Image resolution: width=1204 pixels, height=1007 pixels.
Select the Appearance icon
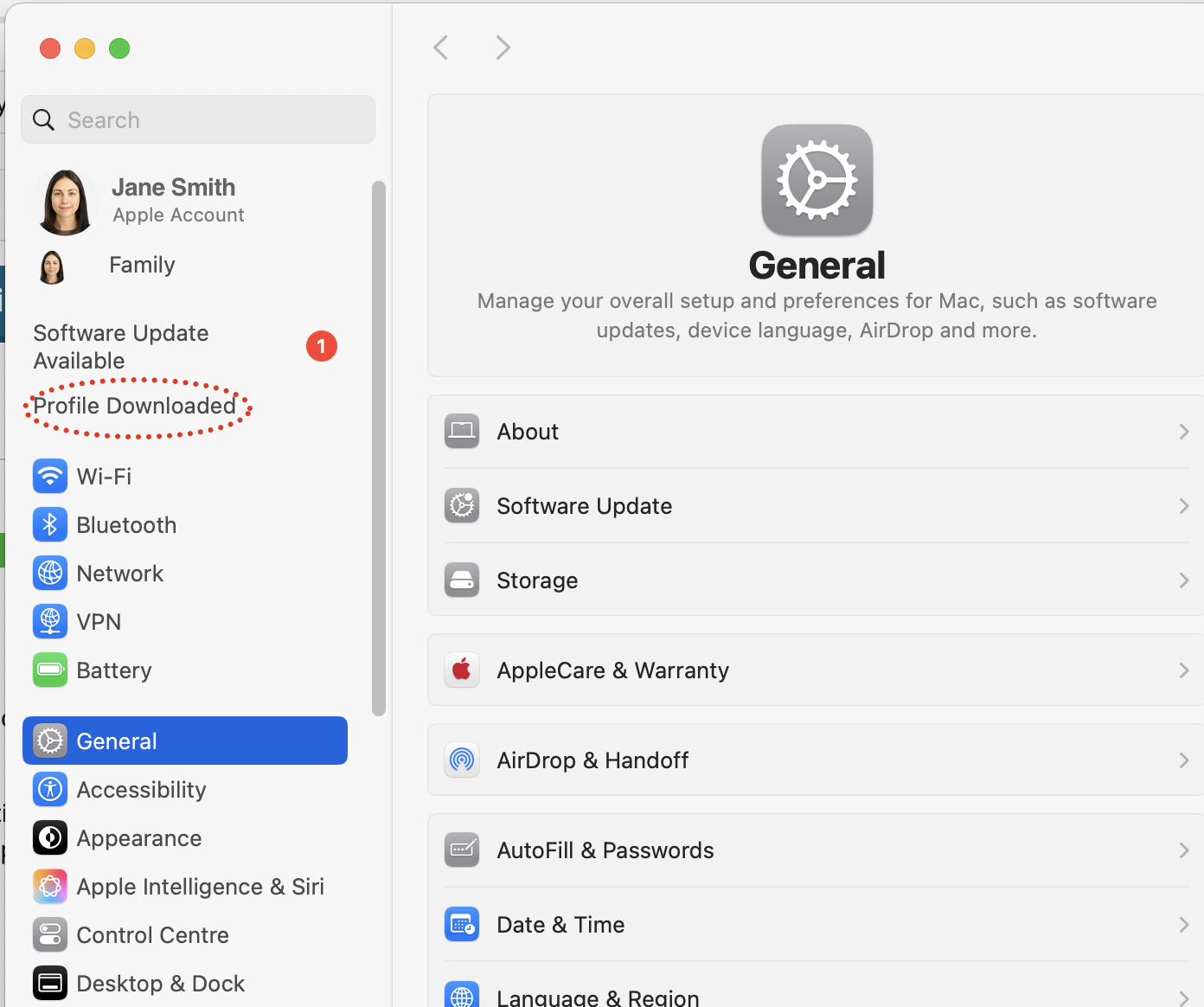pyautogui.click(x=50, y=838)
